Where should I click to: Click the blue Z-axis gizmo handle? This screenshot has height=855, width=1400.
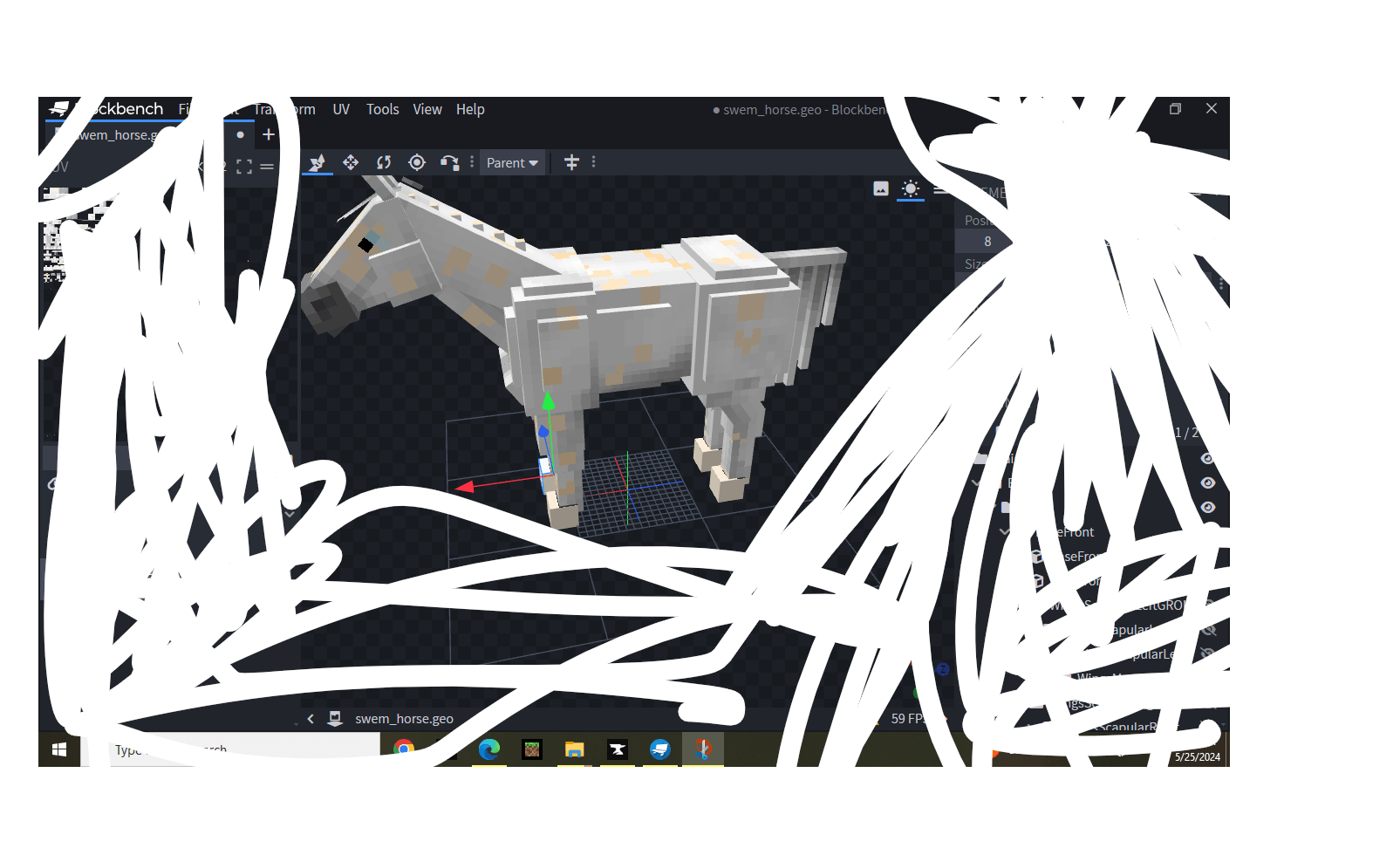click(543, 432)
